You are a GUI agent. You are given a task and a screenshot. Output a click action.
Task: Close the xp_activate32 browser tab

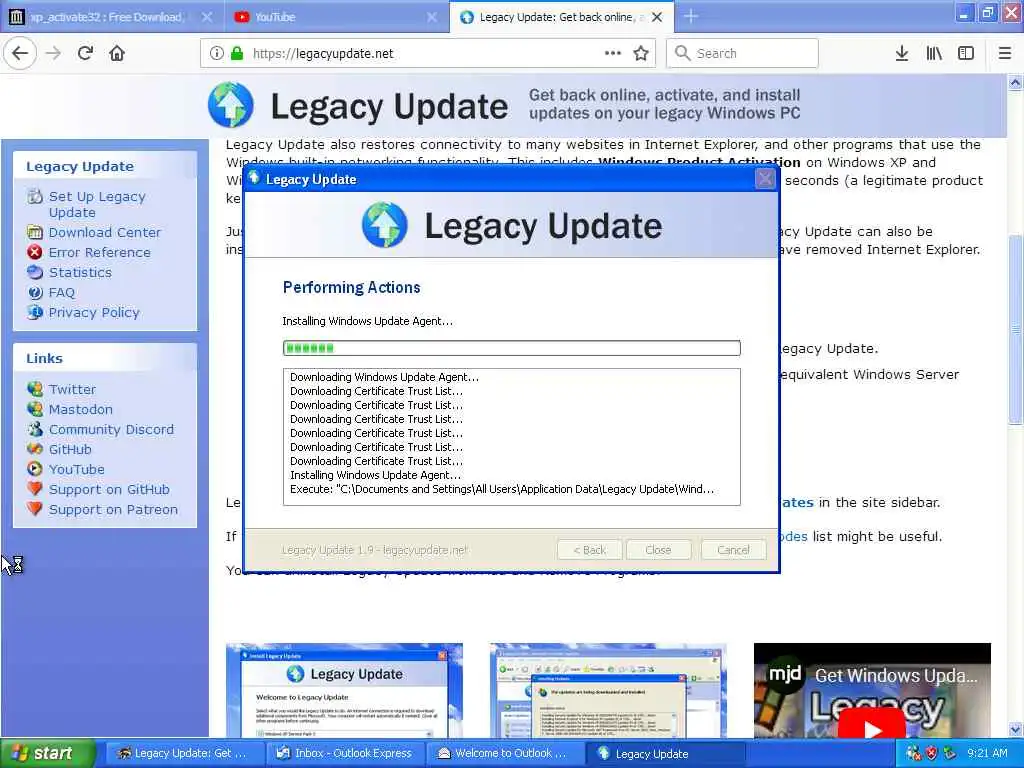click(x=207, y=18)
